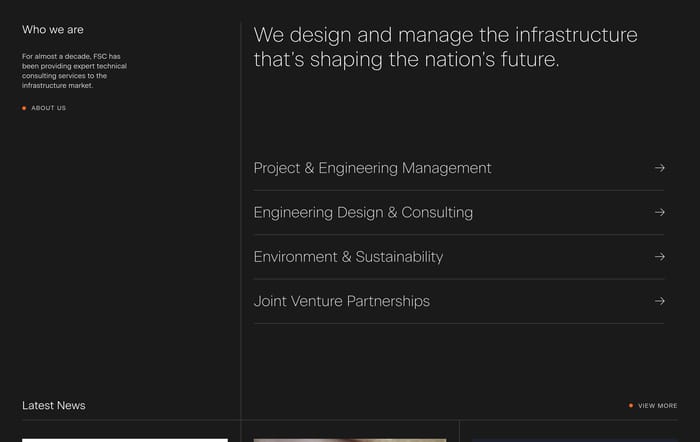This screenshot has height=442, width=700.
Task: Open Project & Engineering Management service
Action: coord(372,168)
